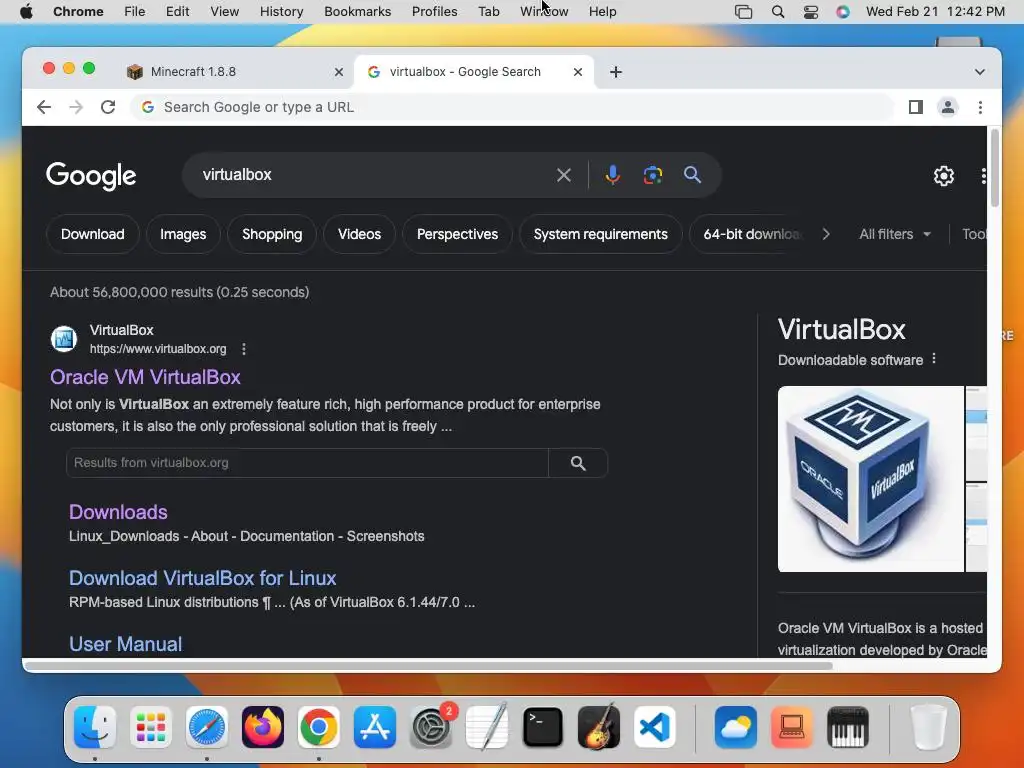
Task: Close the Minecraft 1.8.8 tab
Action: [338, 72]
